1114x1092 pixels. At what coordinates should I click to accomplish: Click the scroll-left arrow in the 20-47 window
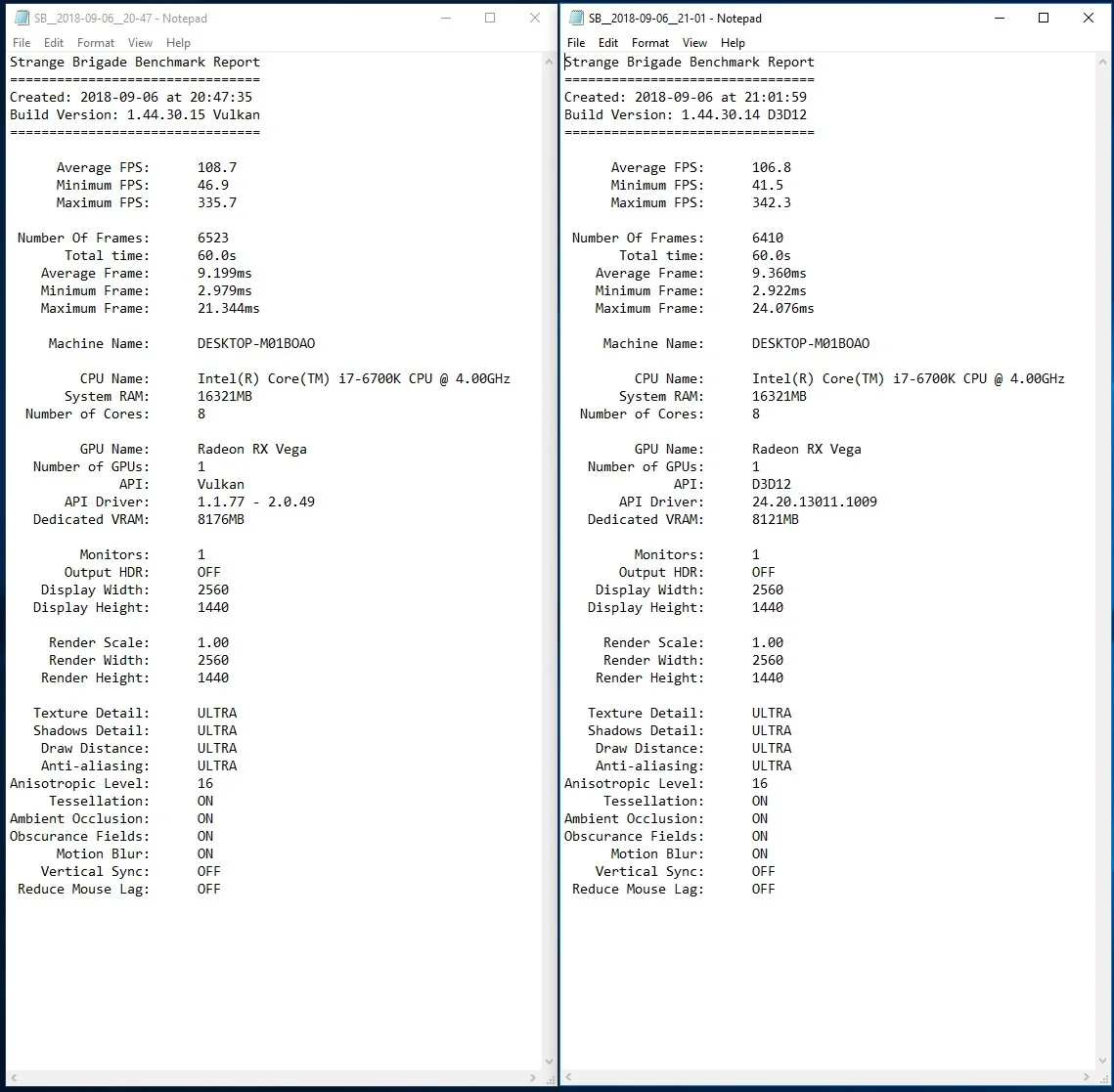[14, 1077]
